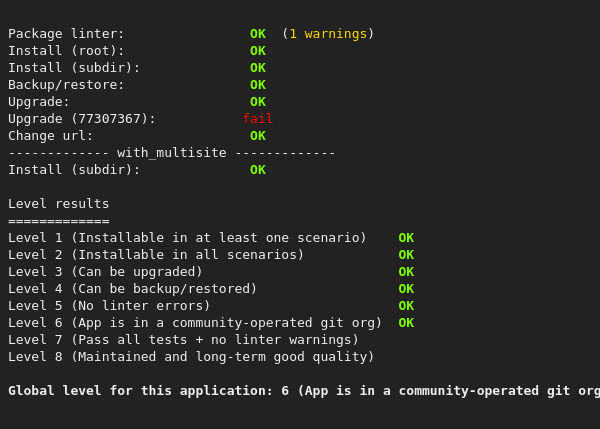Click OK status next to Change url
This screenshot has height=429, width=600.
(258, 136)
